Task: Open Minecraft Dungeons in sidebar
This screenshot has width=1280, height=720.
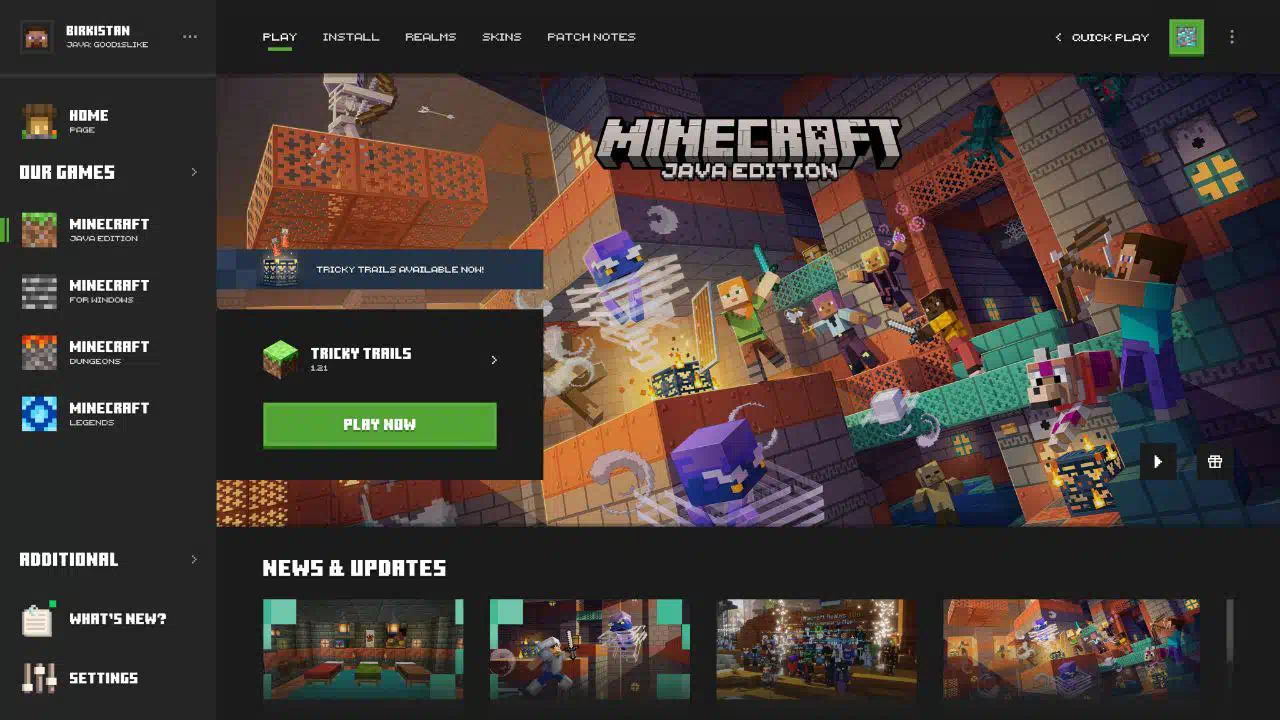Action: 109,352
